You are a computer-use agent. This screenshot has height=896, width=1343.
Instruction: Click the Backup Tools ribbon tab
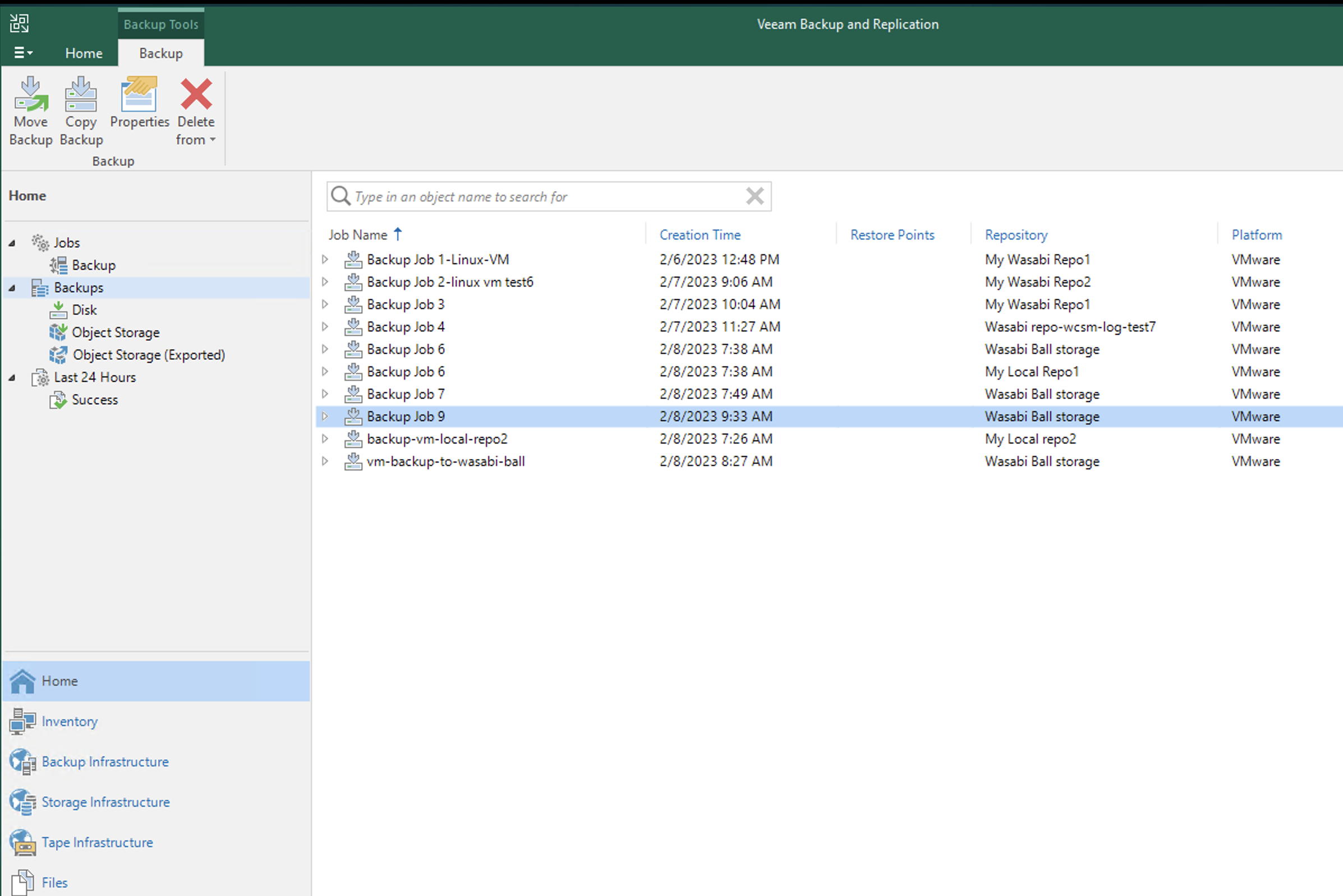point(161,23)
